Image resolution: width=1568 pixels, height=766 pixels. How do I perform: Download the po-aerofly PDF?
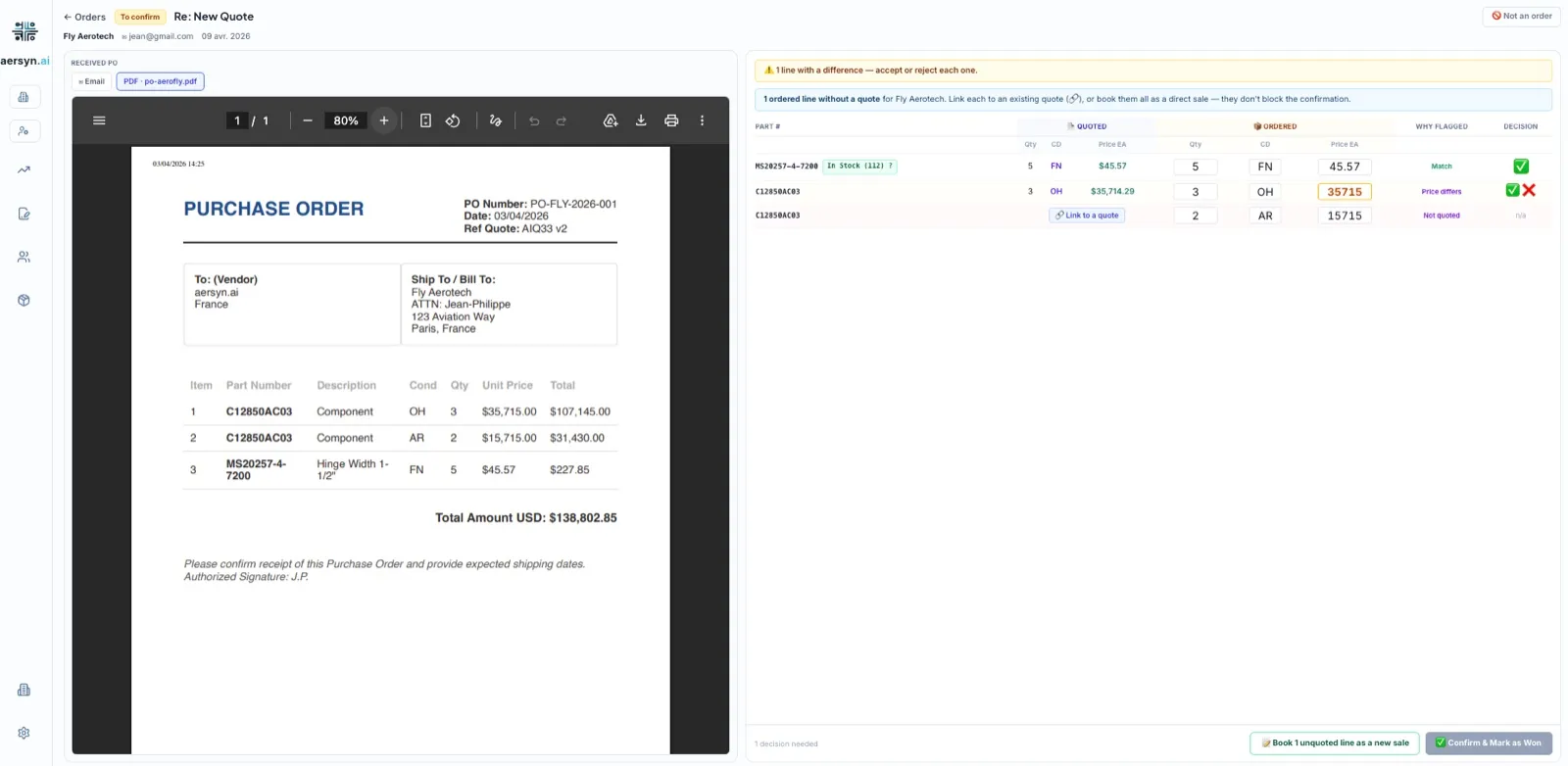(641, 120)
